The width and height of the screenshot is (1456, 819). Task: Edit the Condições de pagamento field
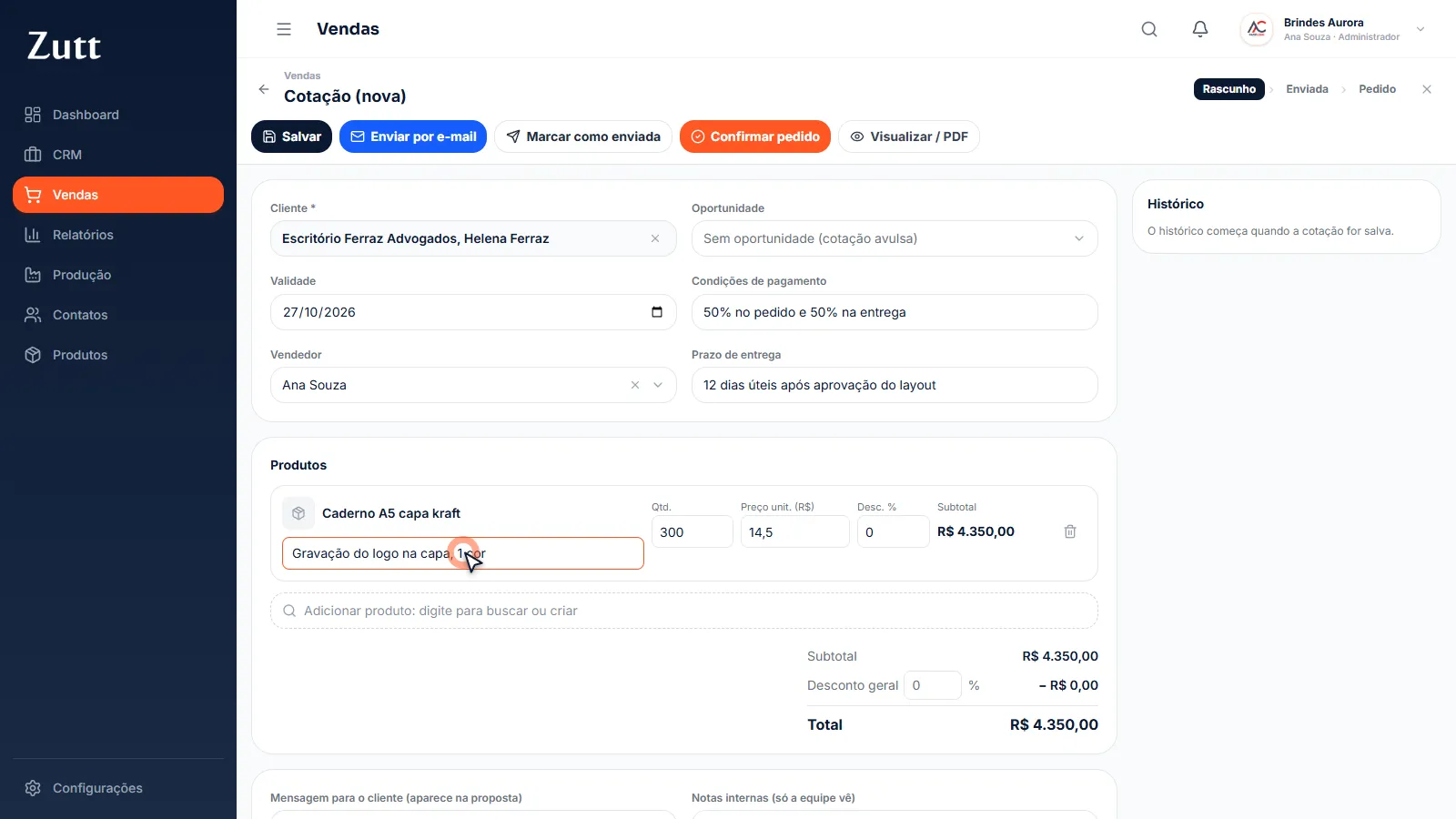(x=895, y=312)
